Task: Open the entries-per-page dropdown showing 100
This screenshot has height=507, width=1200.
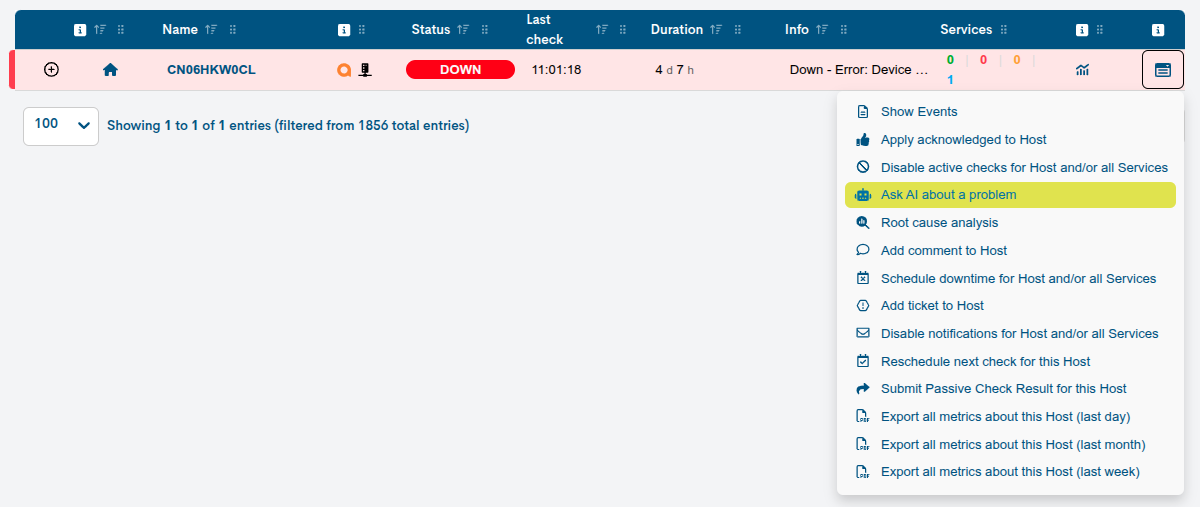Action: [x=61, y=126]
